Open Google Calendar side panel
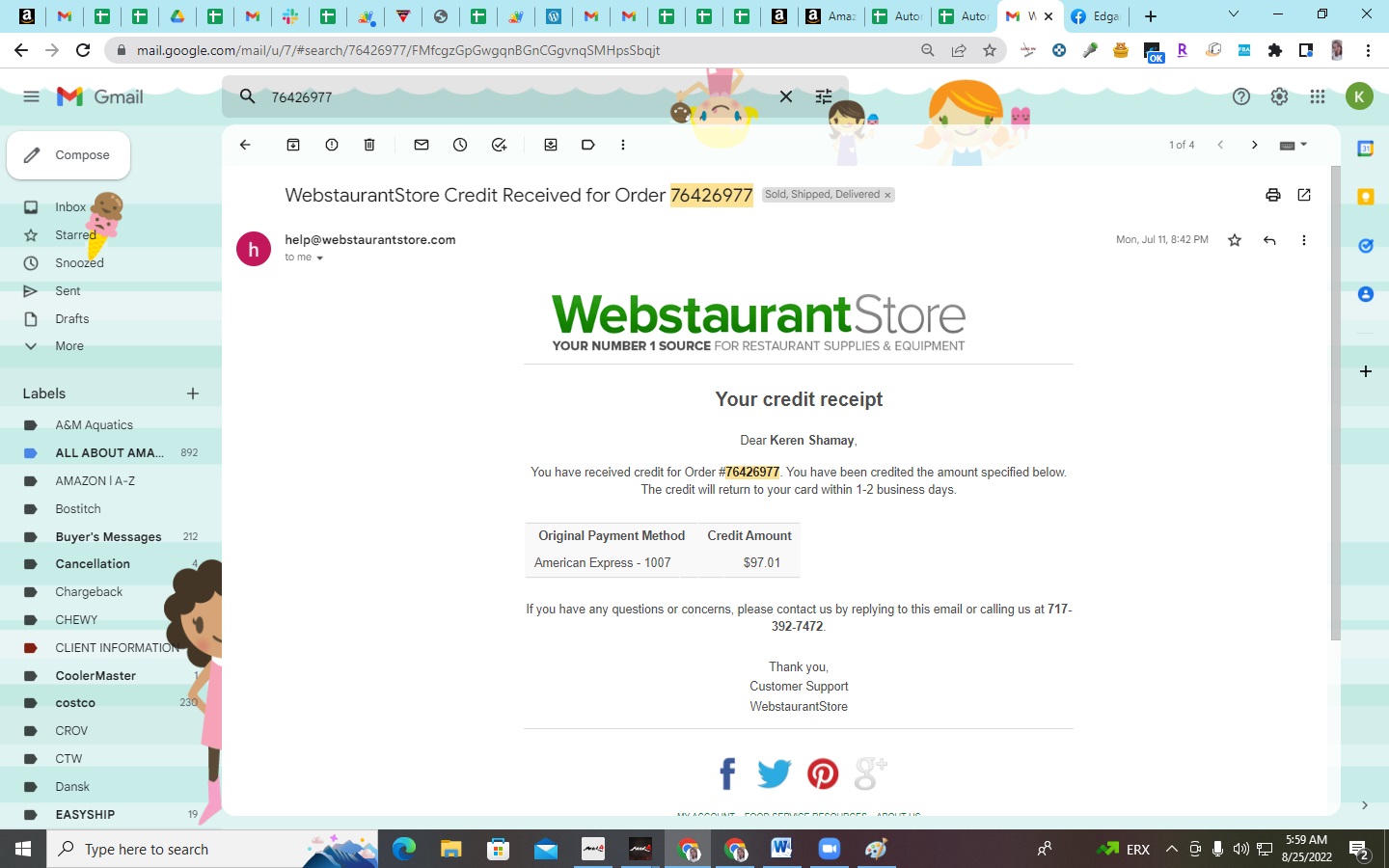Image resolution: width=1389 pixels, height=868 pixels. (x=1365, y=149)
